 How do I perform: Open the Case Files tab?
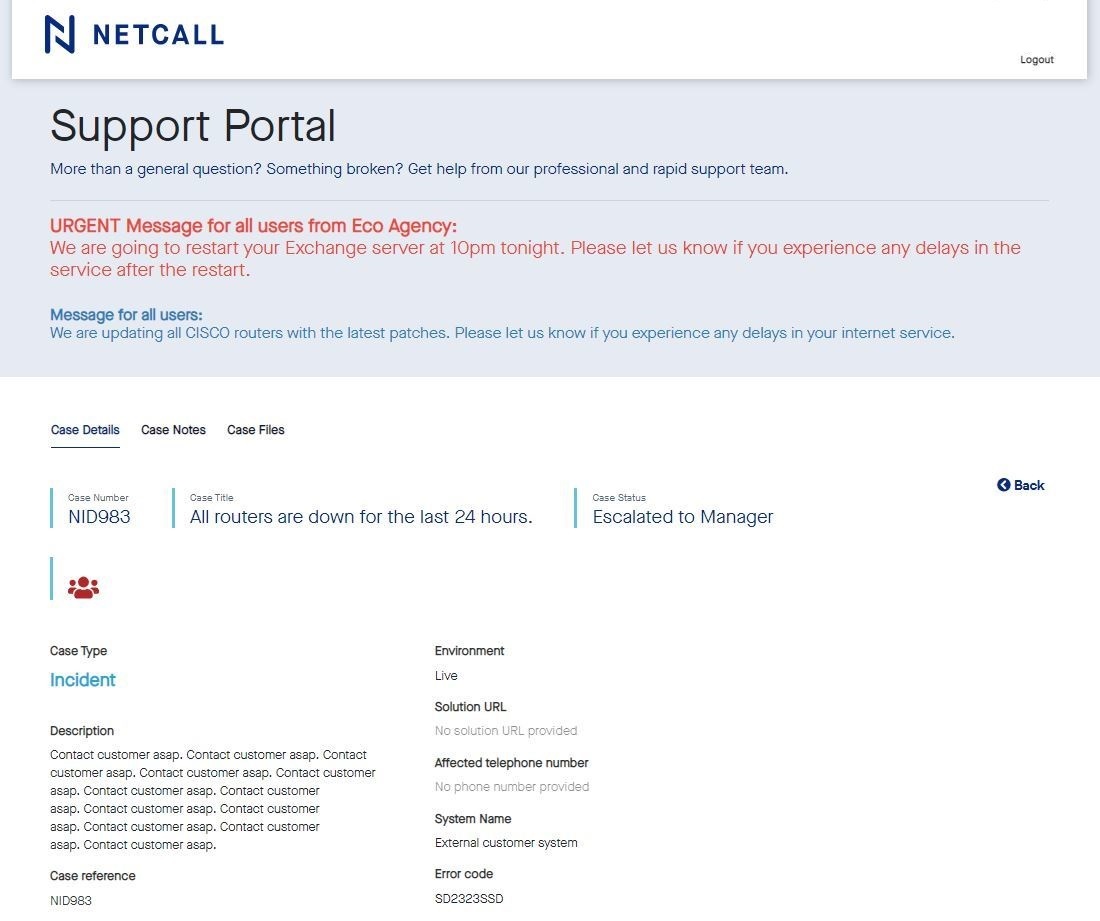[x=255, y=430]
